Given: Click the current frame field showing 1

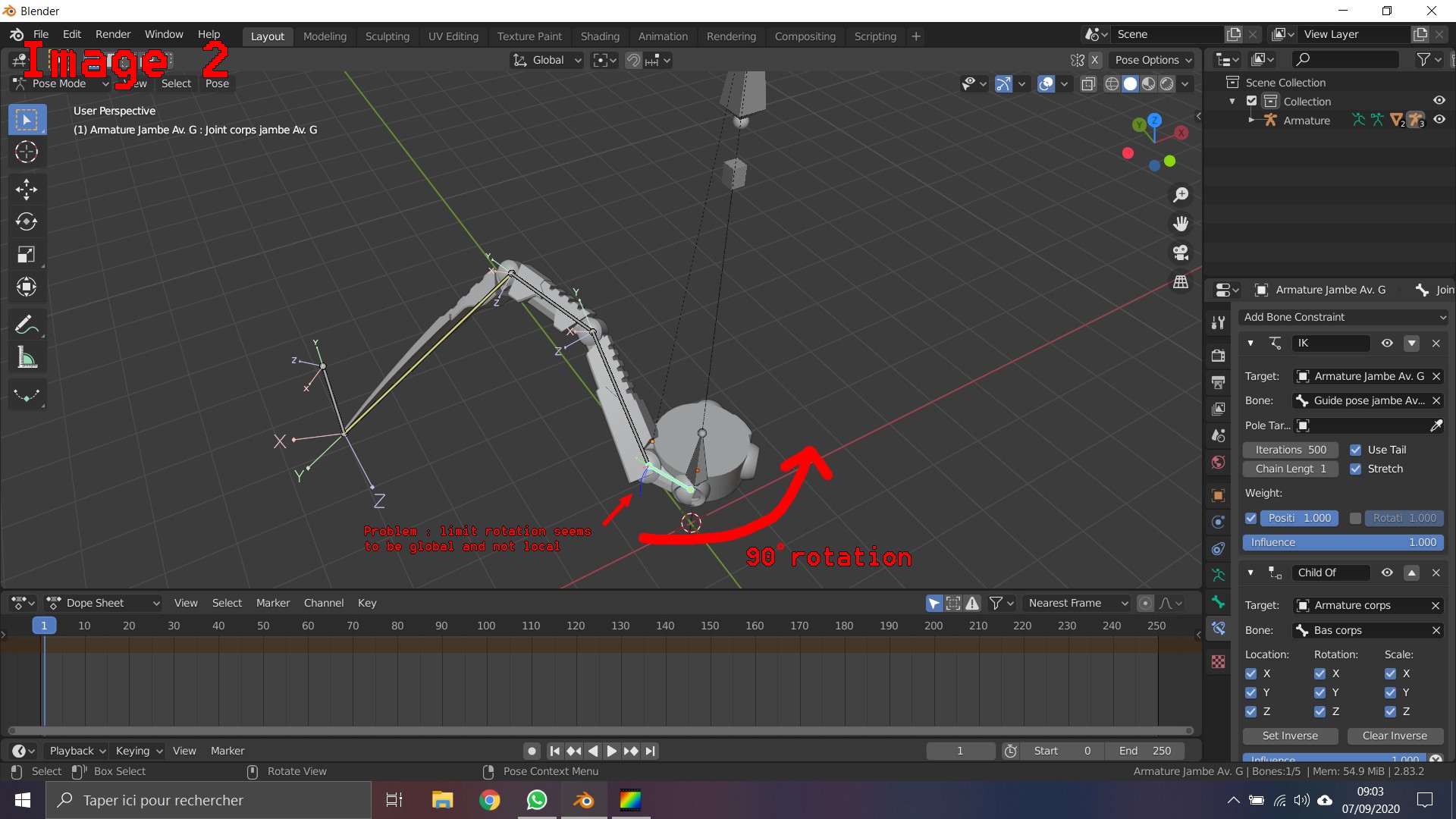Looking at the screenshot, I should 960,750.
